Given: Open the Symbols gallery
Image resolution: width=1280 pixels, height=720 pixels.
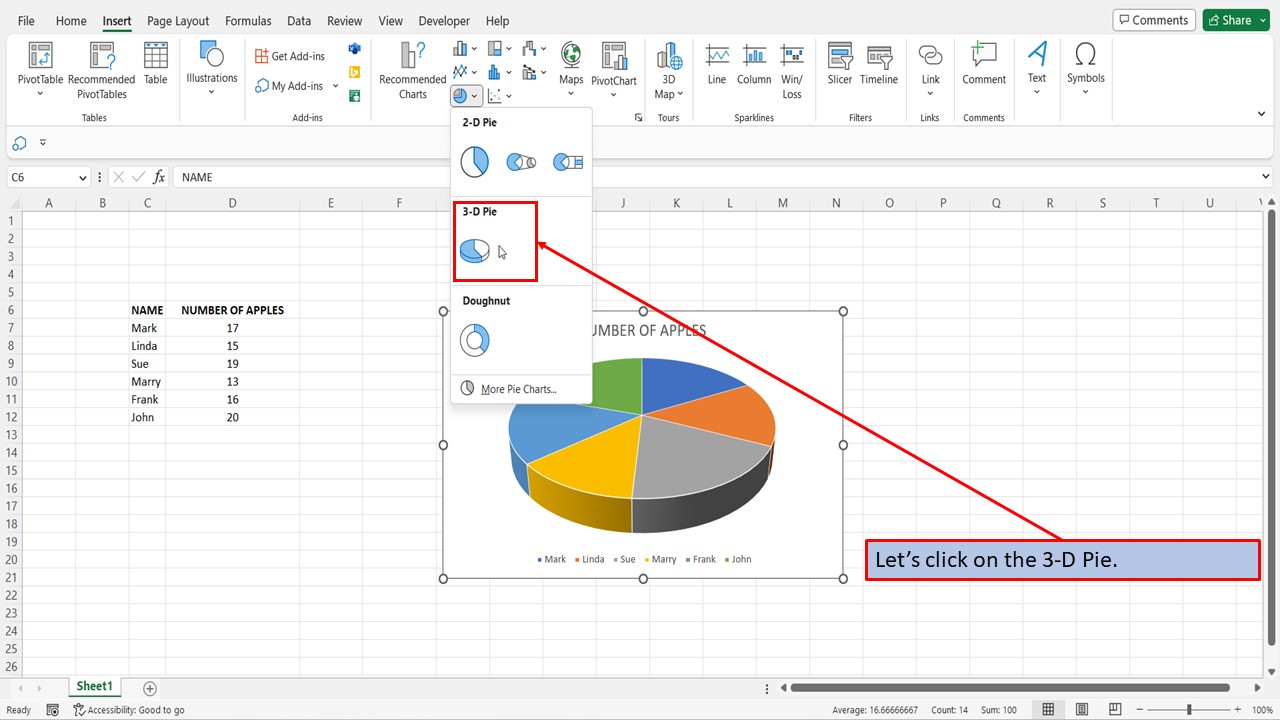Looking at the screenshot, I should 1085,60.
